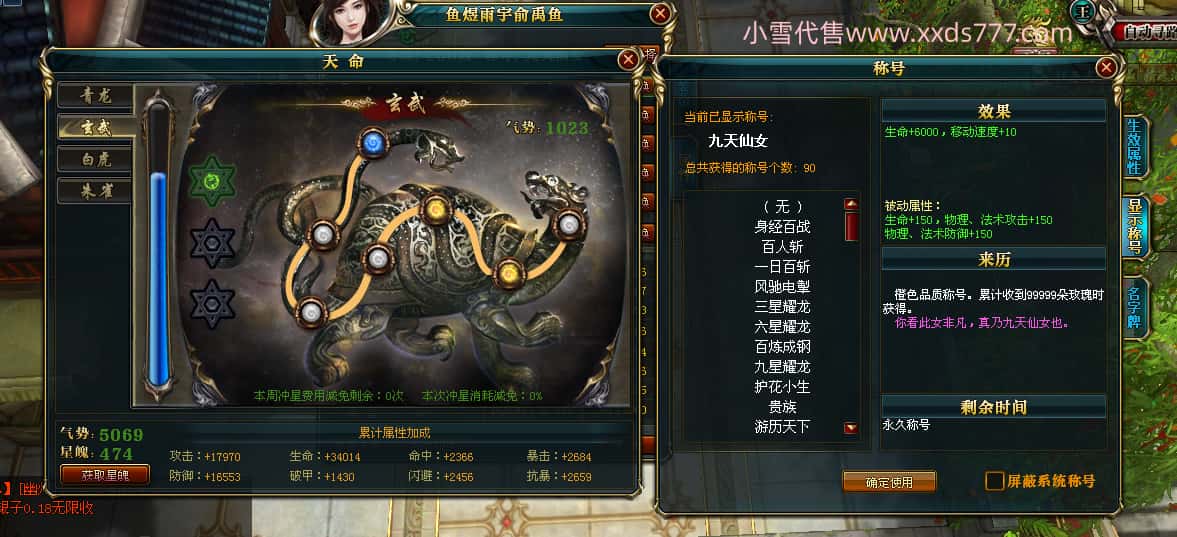Click the lower golden node on the turtle's shell
The height and width of the screenshot is (537, 1177).
(508, 273)
